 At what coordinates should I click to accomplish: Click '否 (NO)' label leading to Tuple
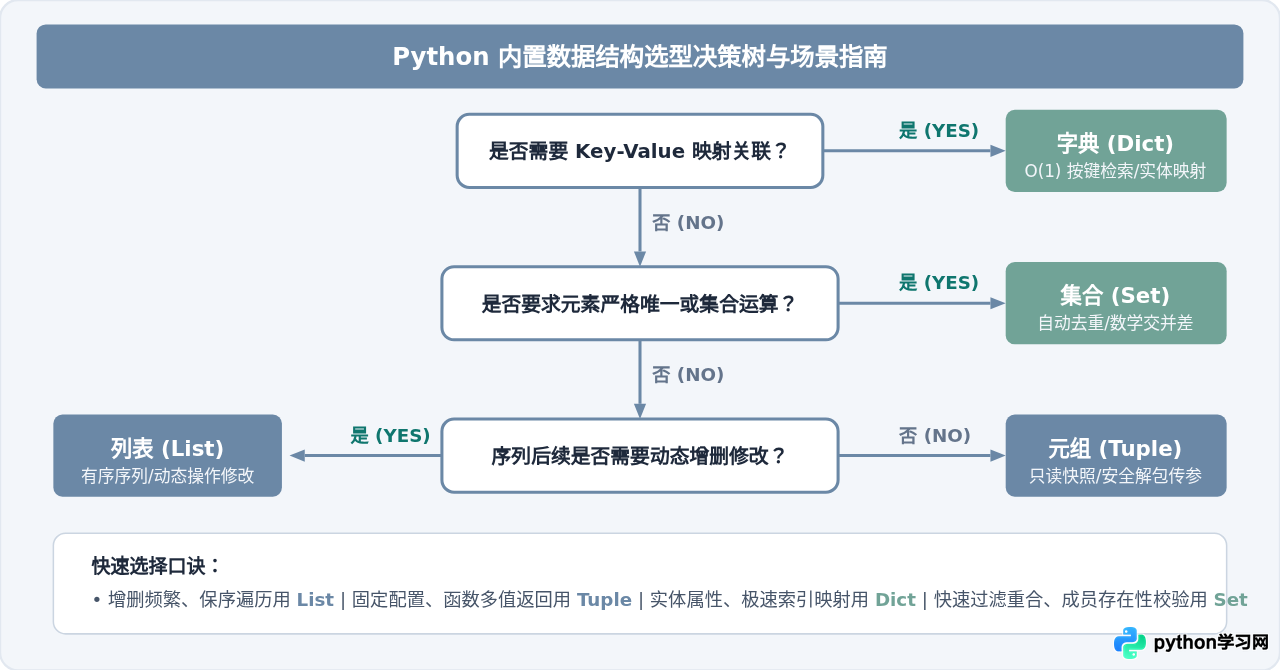[935, 435]
